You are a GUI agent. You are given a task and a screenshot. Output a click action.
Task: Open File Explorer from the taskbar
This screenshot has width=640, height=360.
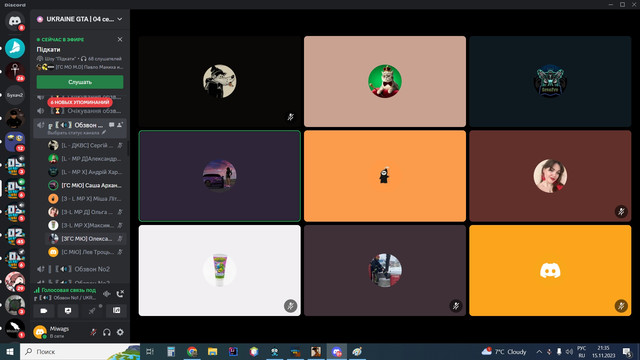pos(213,351)
